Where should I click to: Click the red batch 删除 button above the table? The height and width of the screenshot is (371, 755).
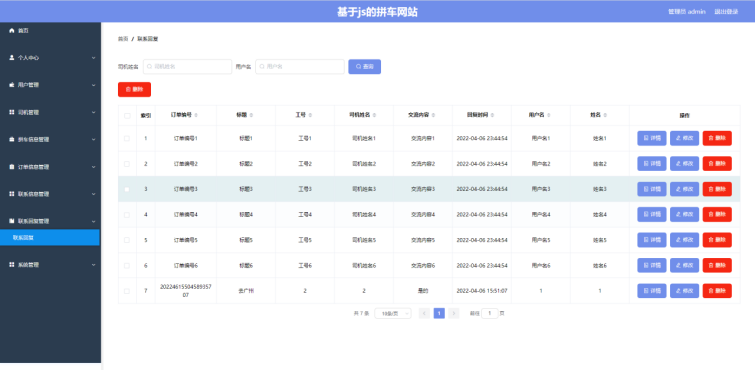[134, 89]
